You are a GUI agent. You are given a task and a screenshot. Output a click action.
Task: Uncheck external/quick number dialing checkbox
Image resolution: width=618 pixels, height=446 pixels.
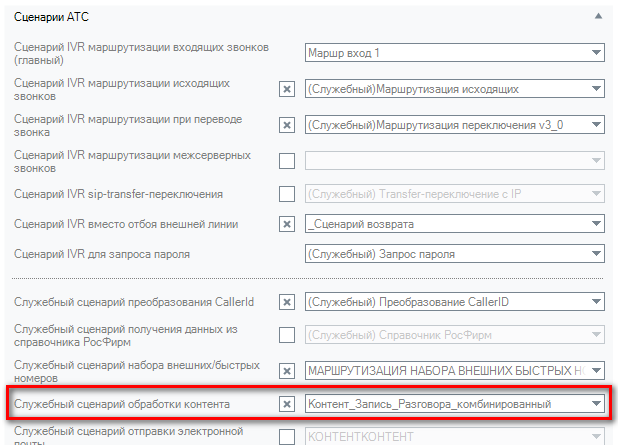click(x=287, y=371)
